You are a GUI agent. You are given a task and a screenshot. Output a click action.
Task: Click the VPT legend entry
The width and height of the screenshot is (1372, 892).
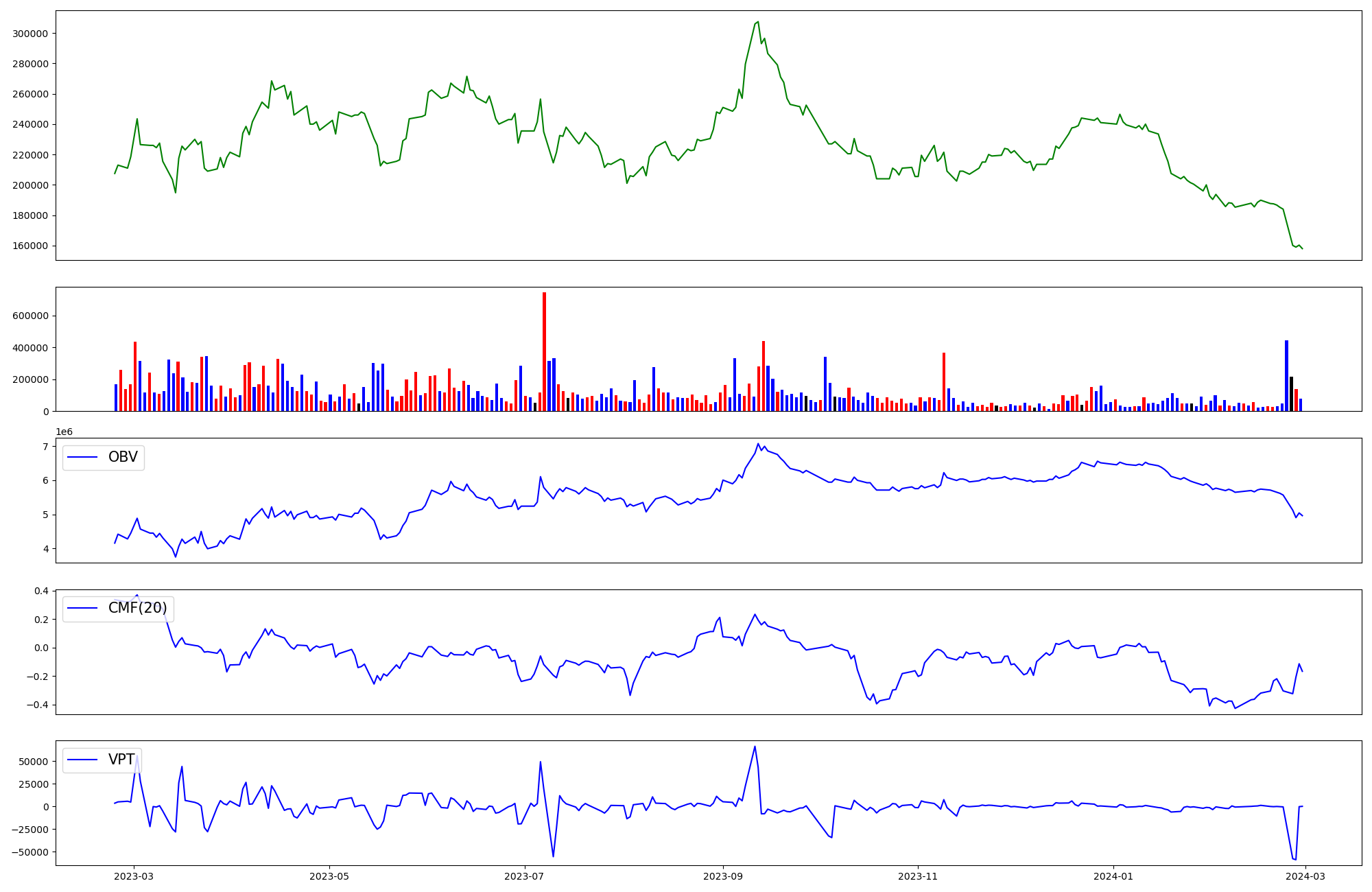[121, 760]
